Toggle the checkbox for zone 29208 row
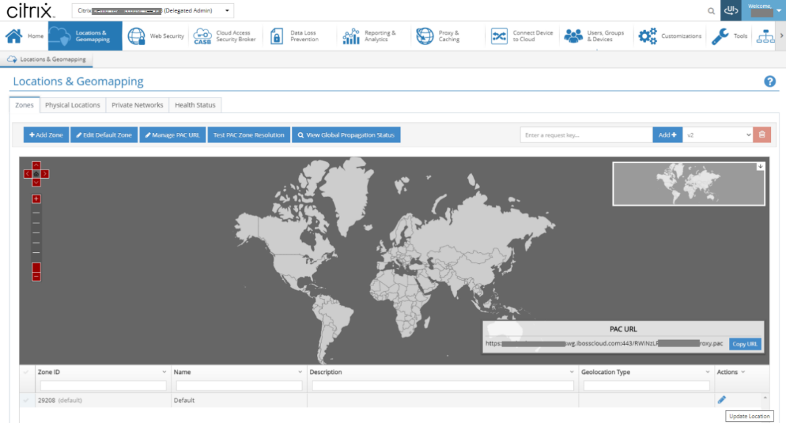The image size is (786, 424). [x=26, y=400]
